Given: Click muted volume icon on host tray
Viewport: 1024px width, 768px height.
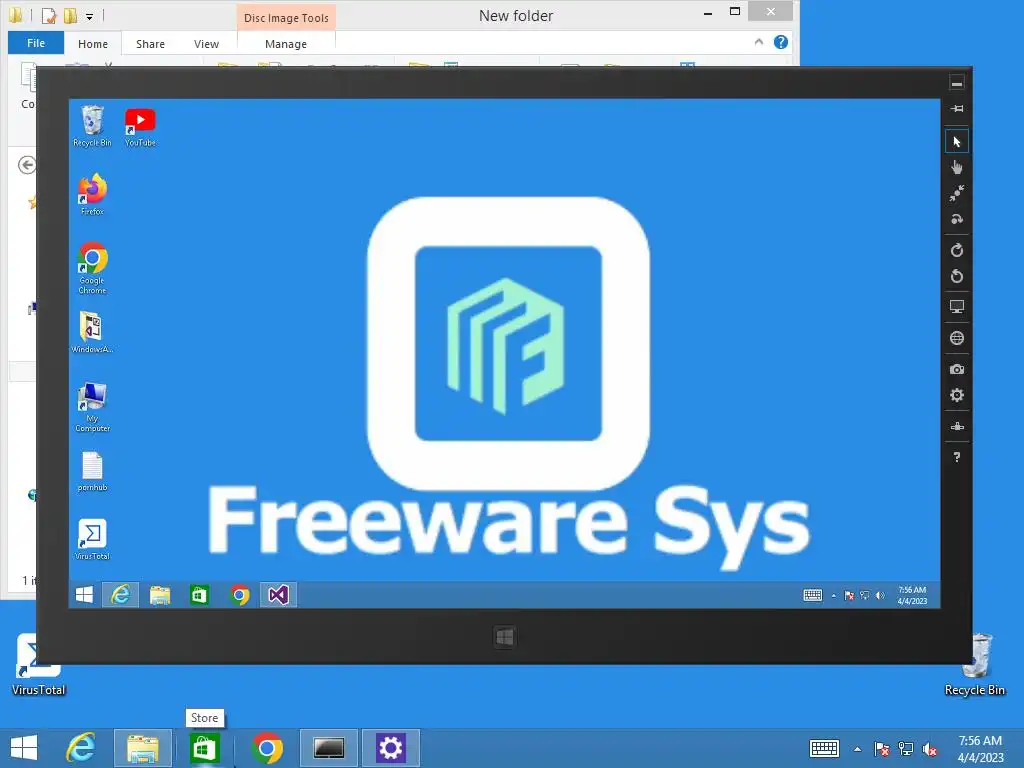Looking at the screenshot, I should click(930, 749).
